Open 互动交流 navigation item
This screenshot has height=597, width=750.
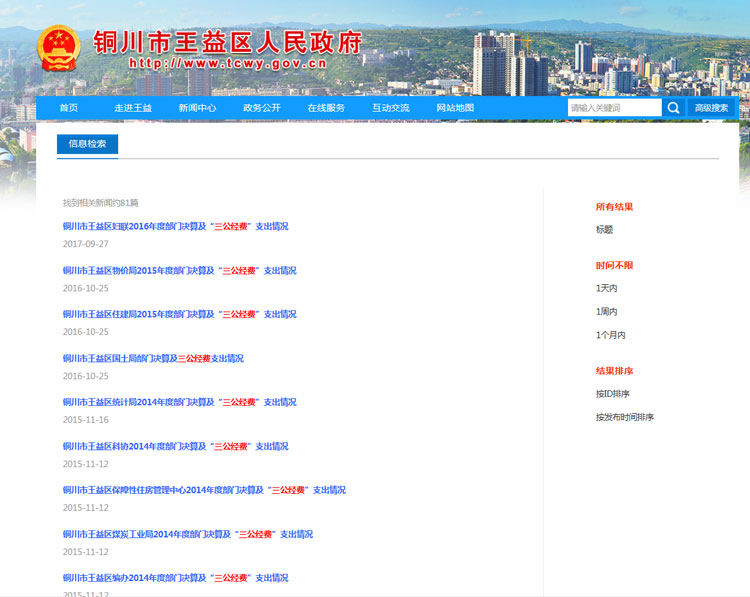click(390, 108)
